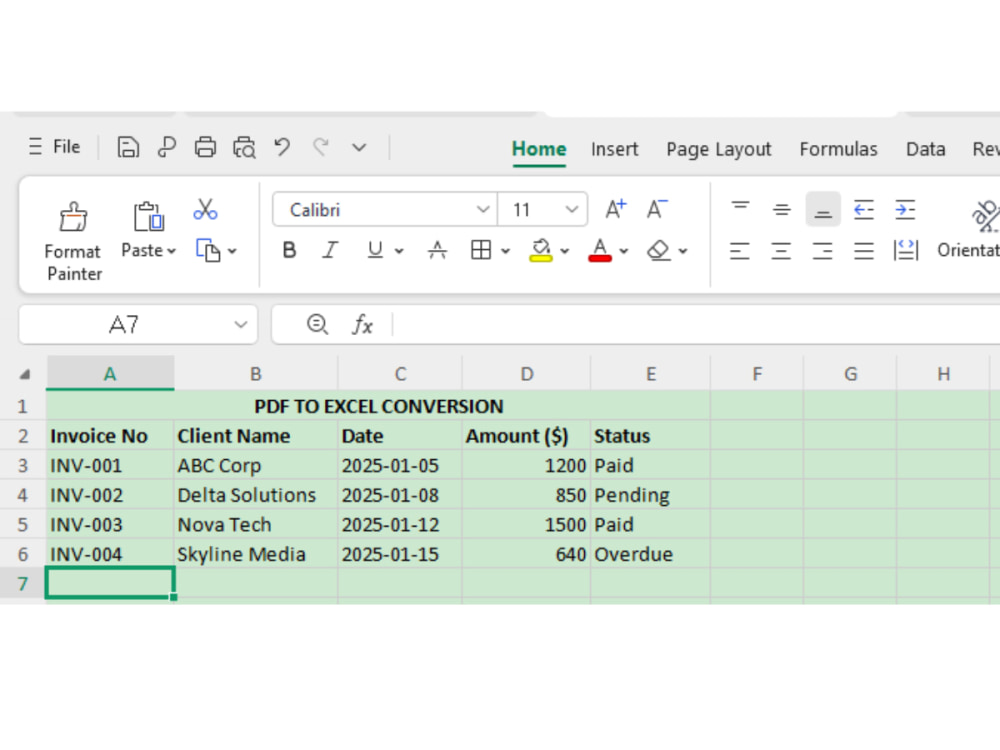Click cell with date 2025-01-05
The image size is (1000, 750).
(x=400, y=466)
